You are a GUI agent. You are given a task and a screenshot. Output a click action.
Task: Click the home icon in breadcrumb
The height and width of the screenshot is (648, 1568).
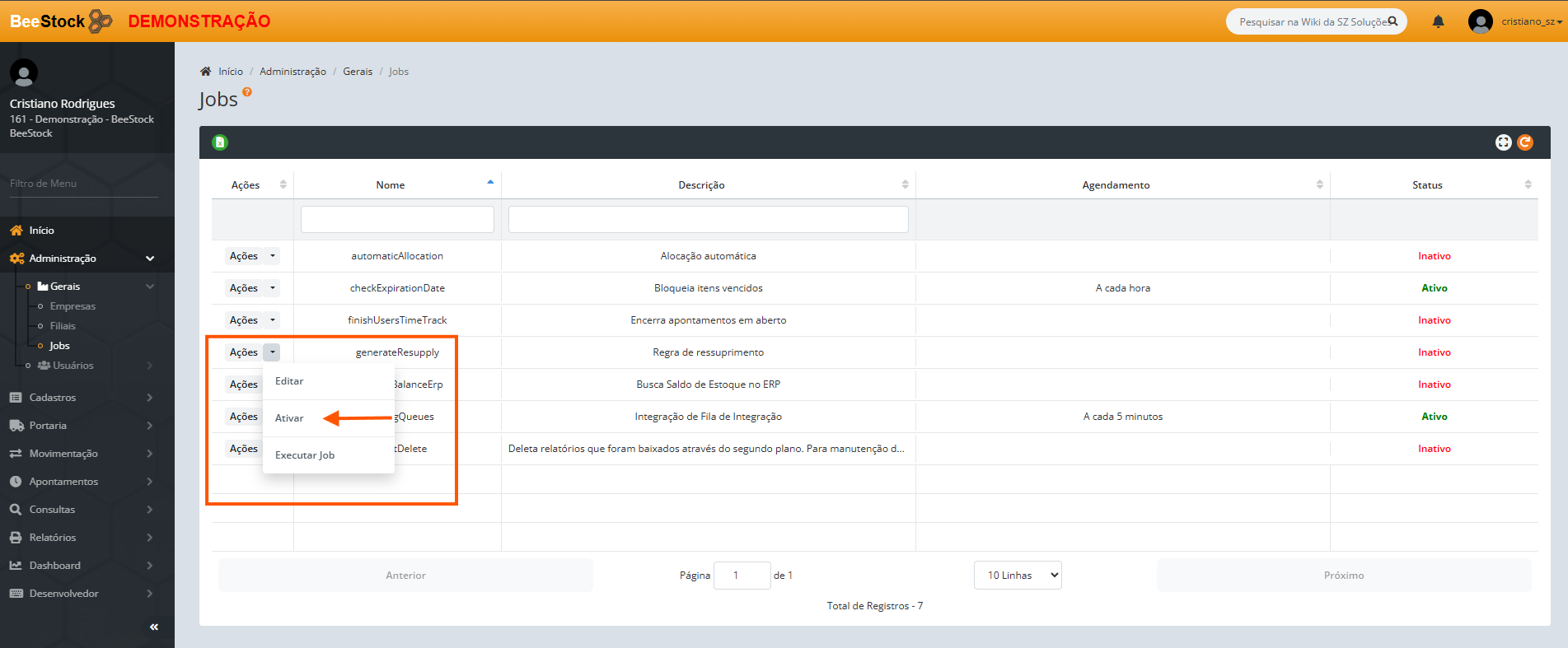pyautogui.click(x=206, y=72)
